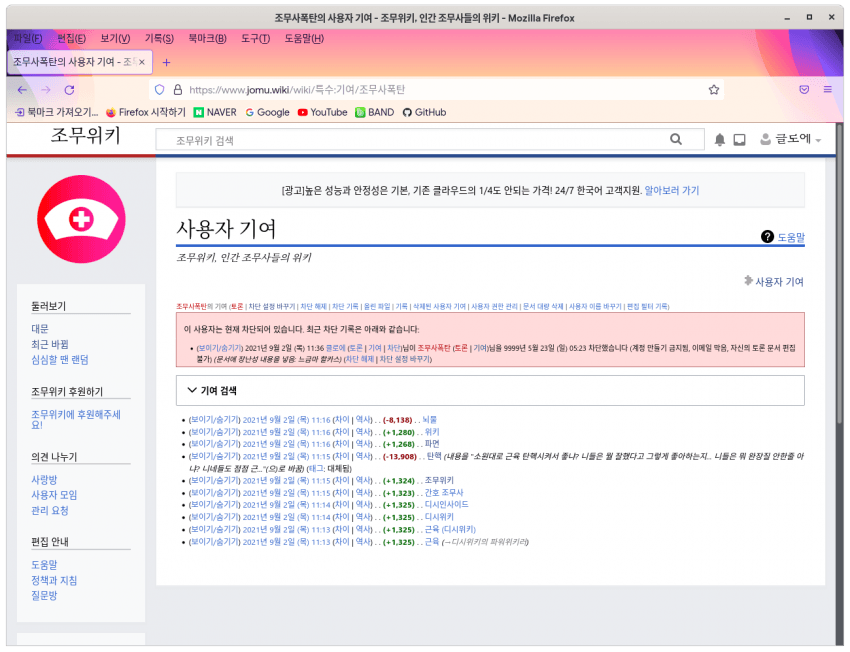The image size is (850, 652).
Task: Click the search magnifier icon
Action: click(678, 140)
